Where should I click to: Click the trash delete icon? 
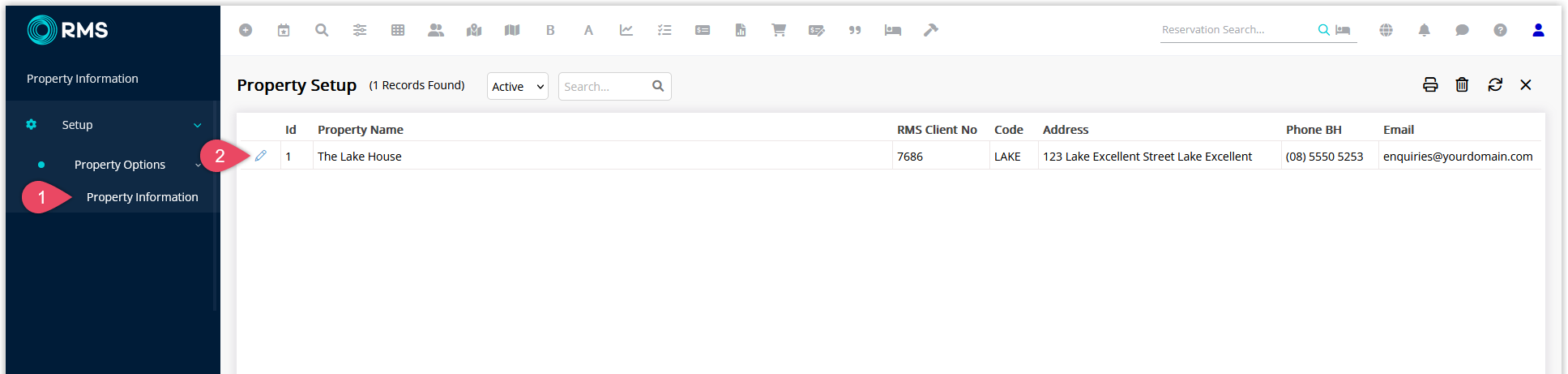(x=1462, y=84)
